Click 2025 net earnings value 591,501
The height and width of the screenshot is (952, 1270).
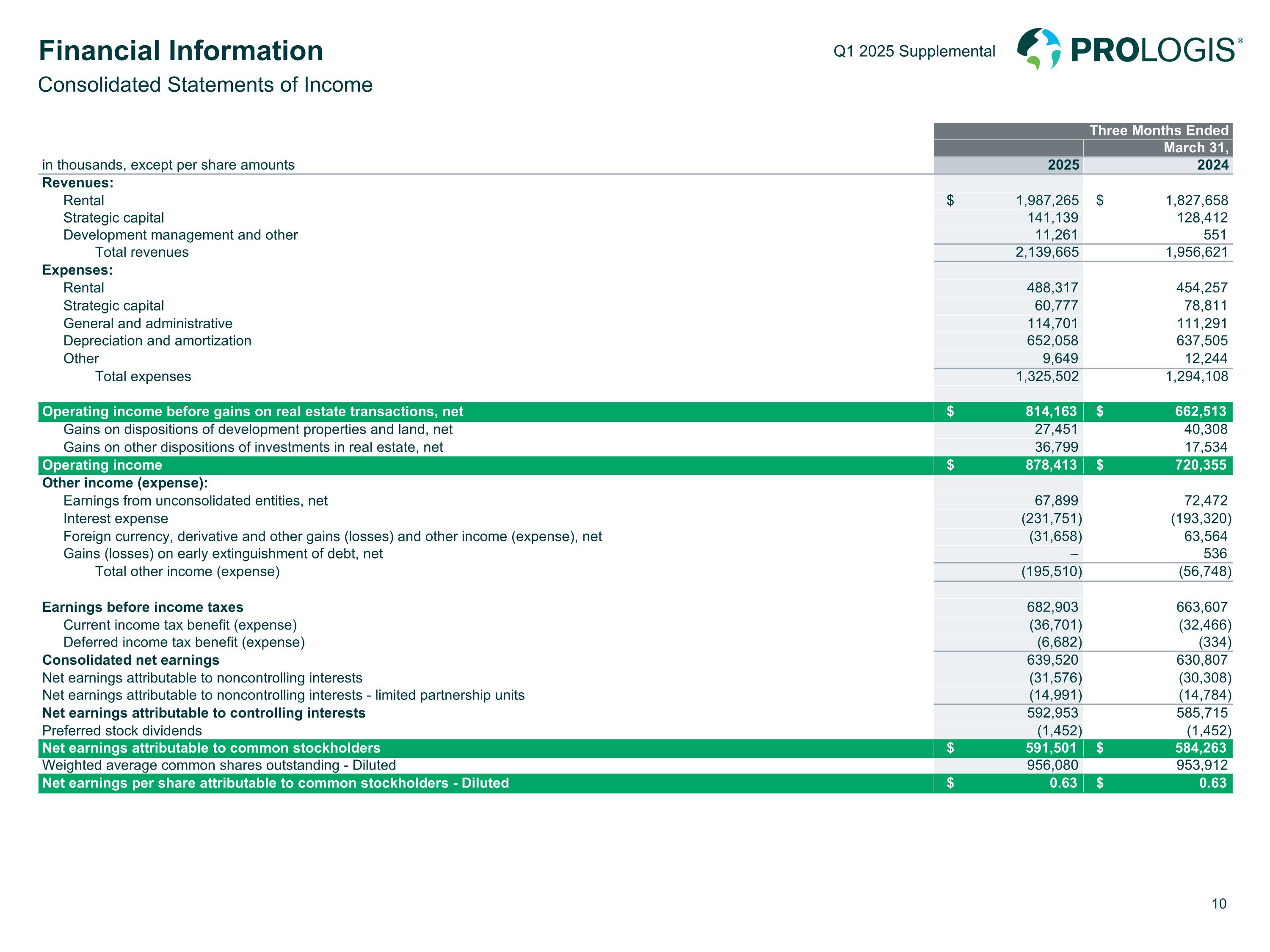(x=1051, y=748)
